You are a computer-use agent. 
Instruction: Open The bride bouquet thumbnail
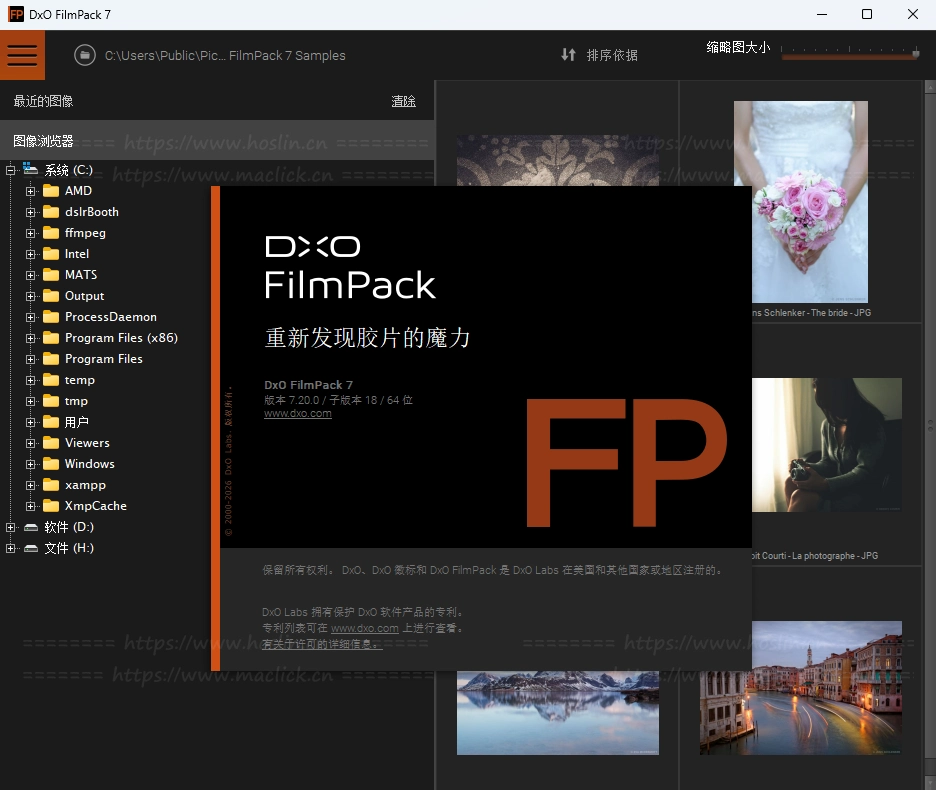[x=800, y=202]
